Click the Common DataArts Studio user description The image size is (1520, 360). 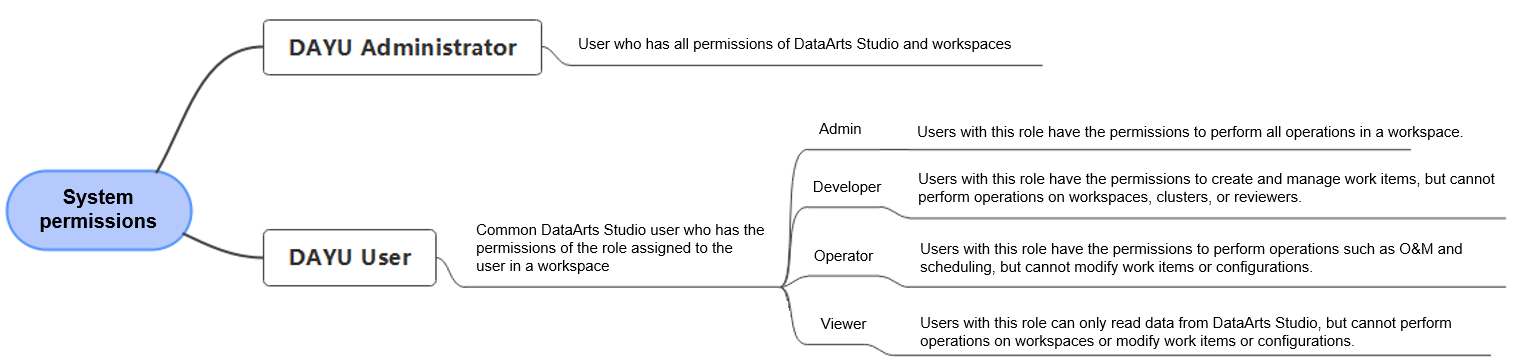[620, 248]
